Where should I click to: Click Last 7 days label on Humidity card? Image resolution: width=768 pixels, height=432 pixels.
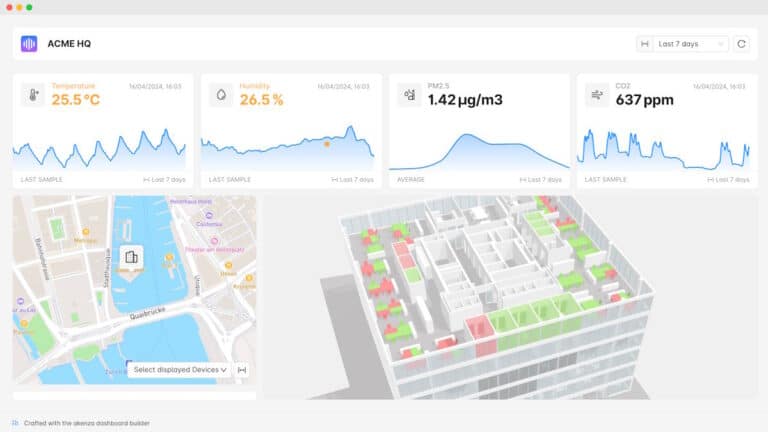point(353,180)
